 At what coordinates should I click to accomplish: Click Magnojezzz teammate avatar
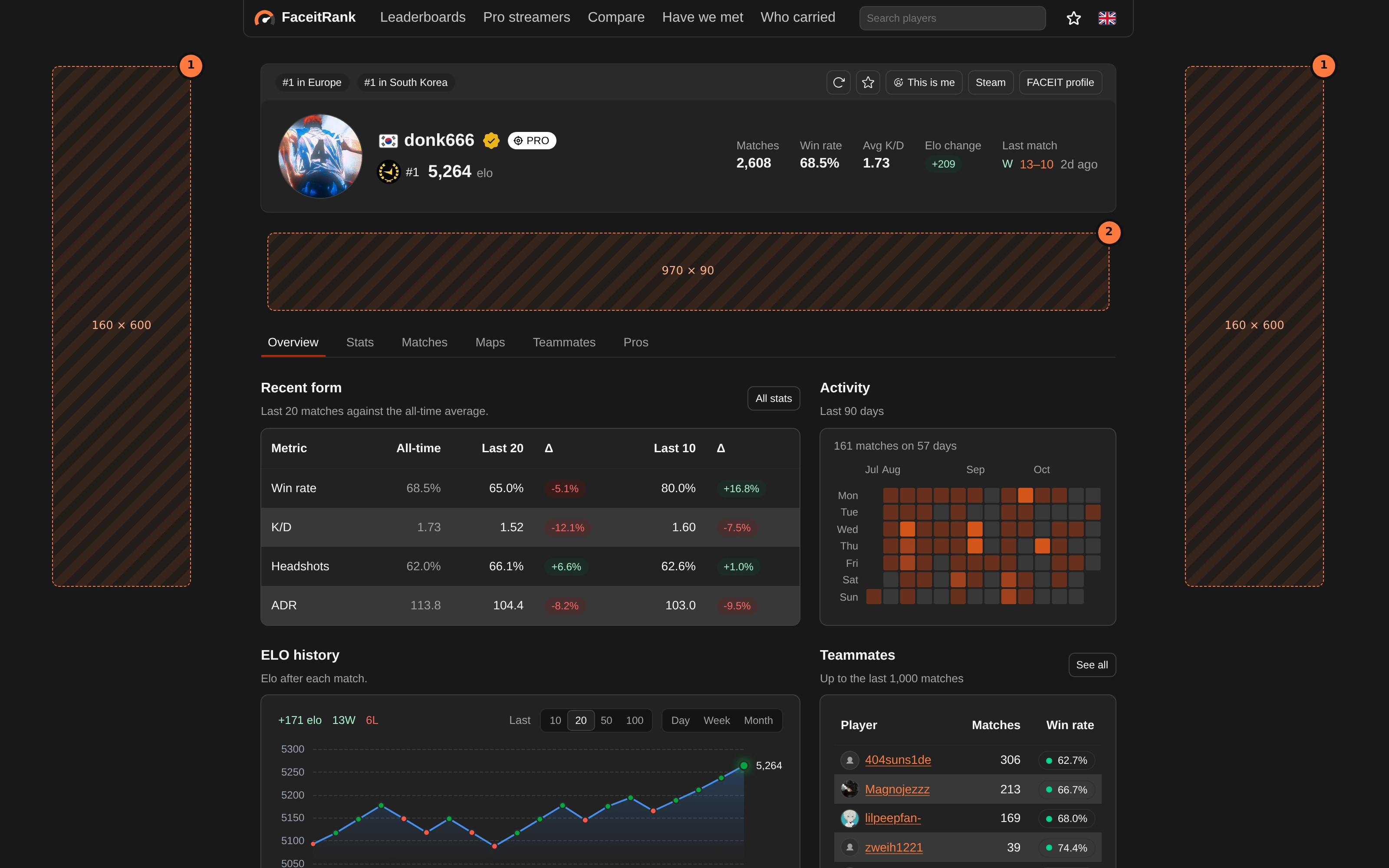(849, 789)
